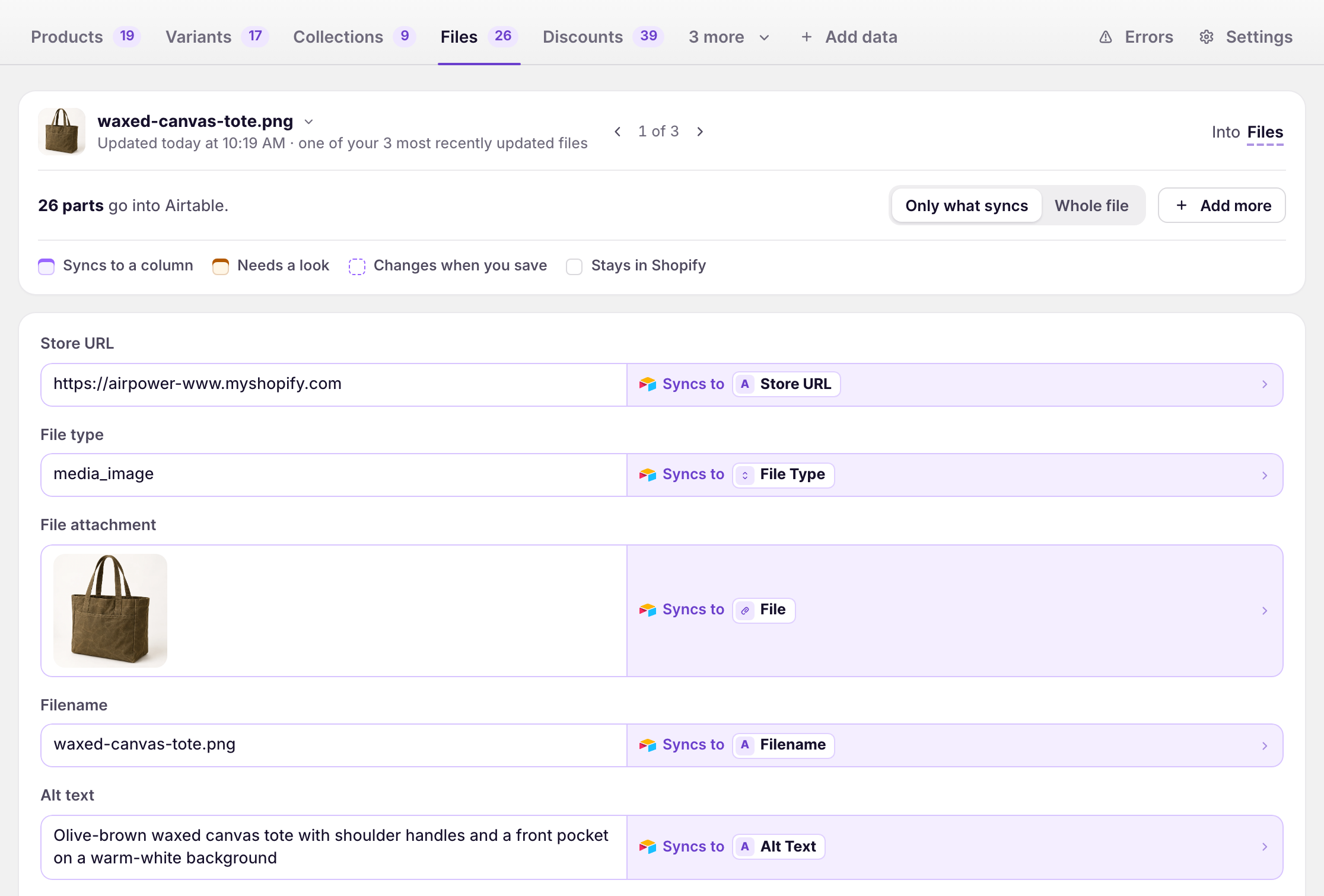Click the text-type icon on Store URL chip
1324x896 pixels.
744,384
